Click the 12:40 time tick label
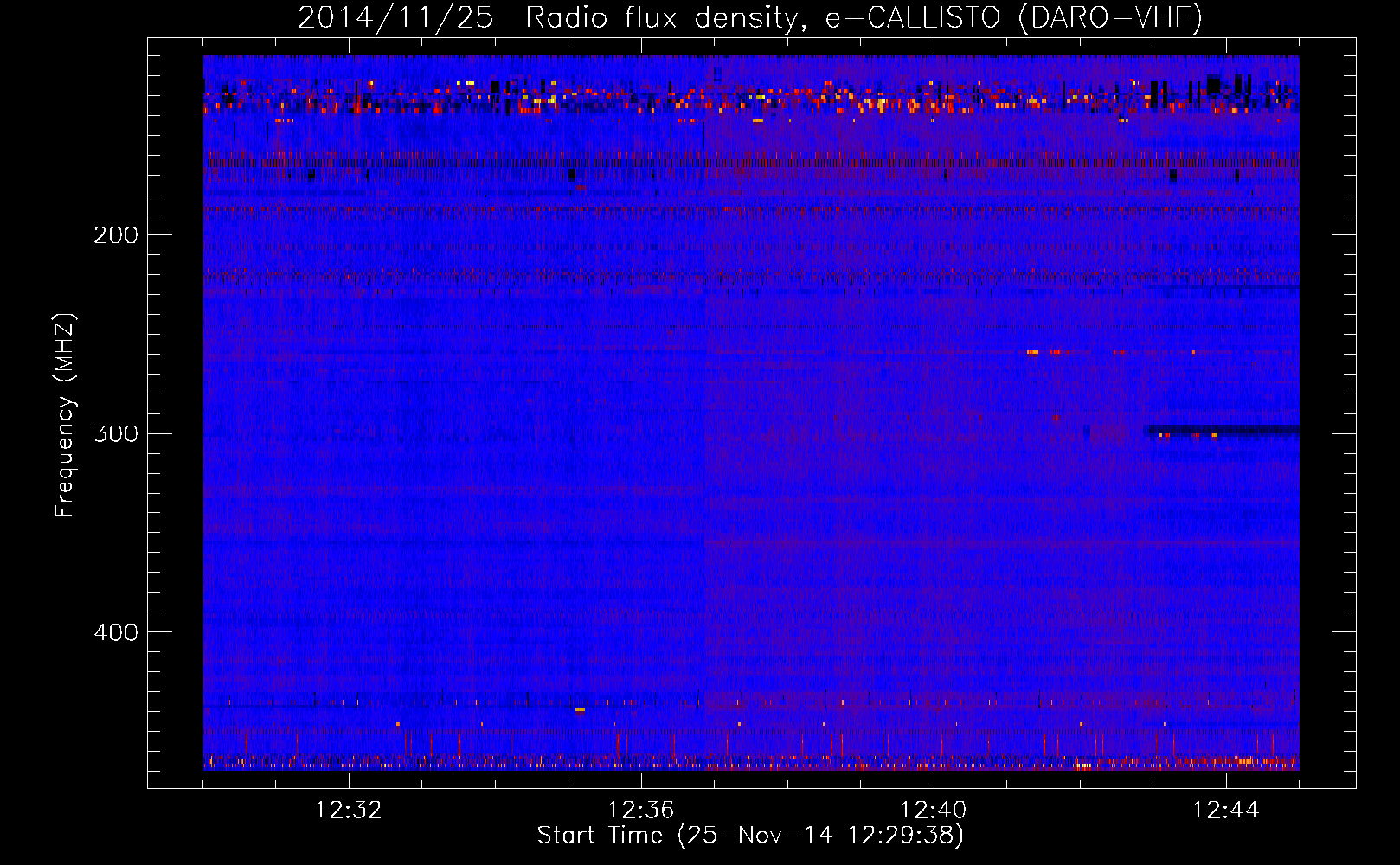The width and height of the screenshot is (1400, 865). coord(934,811)
